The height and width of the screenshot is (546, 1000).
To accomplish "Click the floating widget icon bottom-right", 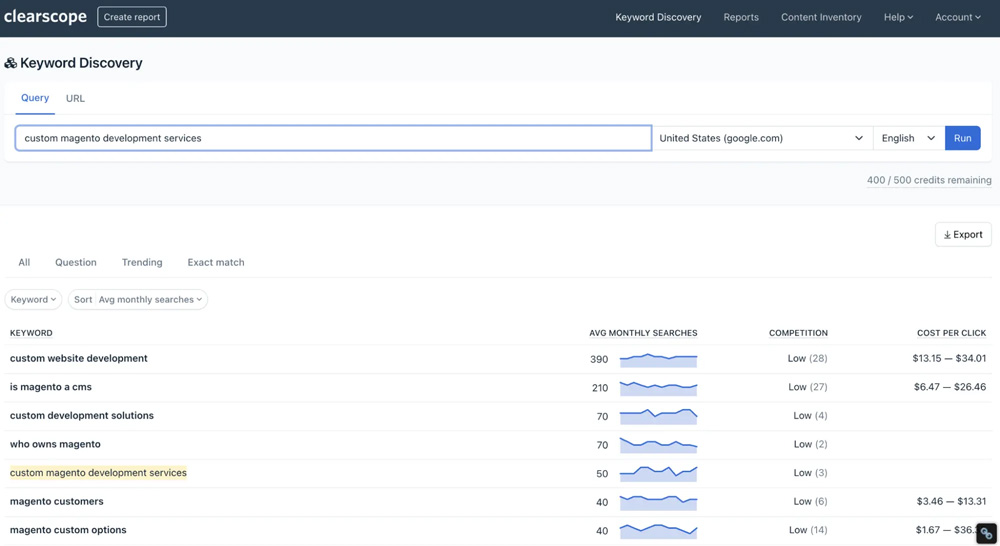I will (x=986, y=533).
